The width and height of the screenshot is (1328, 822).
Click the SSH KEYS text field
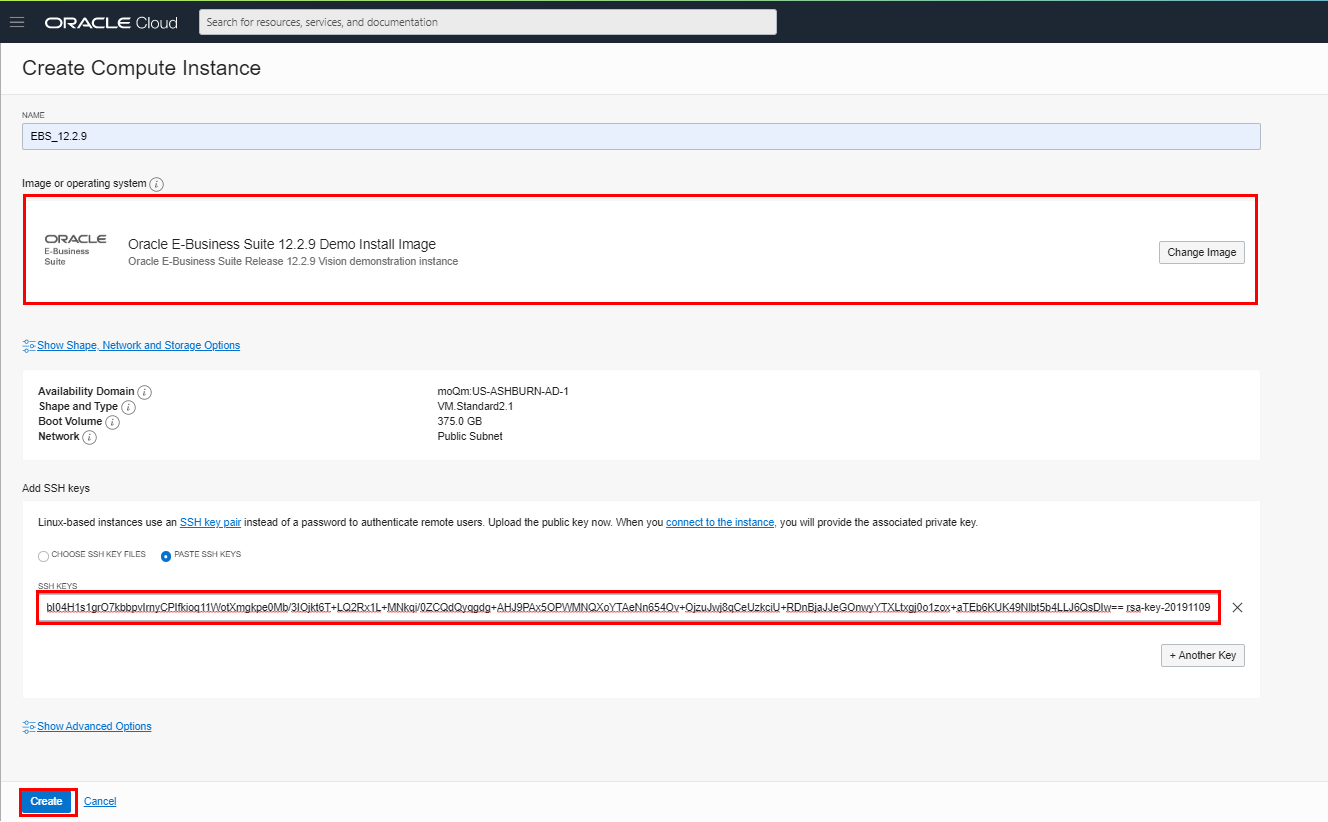click(628, 607)
